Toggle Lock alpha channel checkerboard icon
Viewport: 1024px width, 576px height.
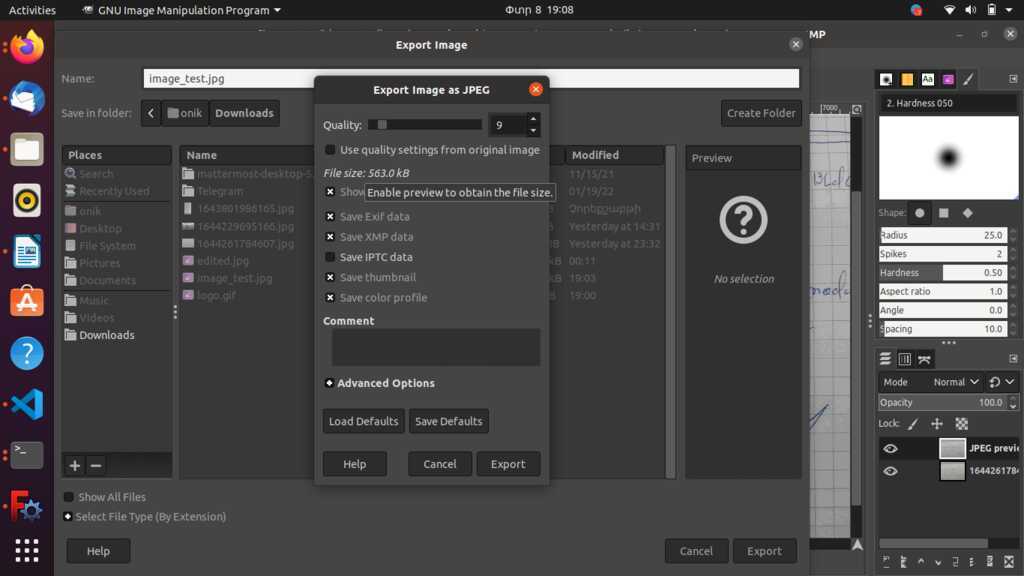click(961, 424)
